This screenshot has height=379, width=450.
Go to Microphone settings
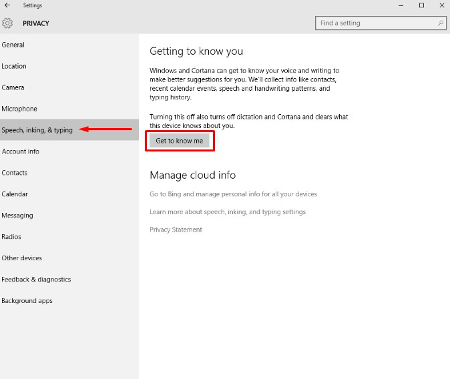coord(69,109)
